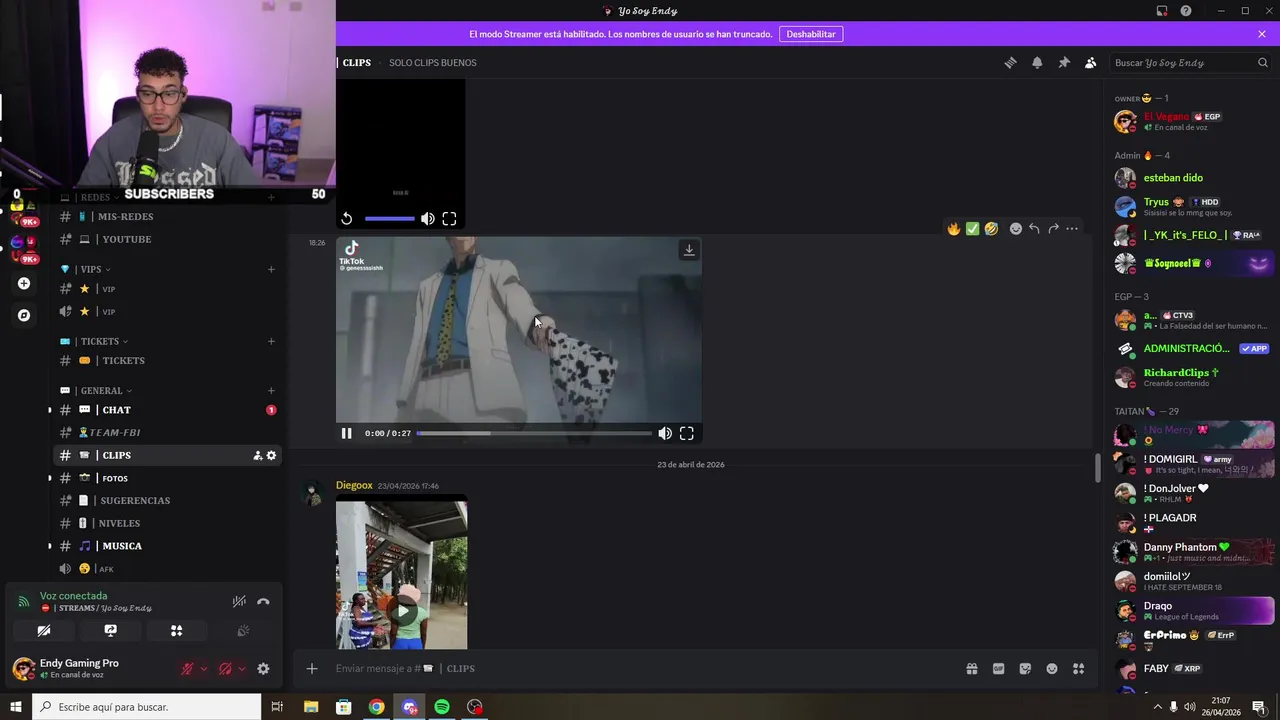Open add reaction smiley on message toolbar
The image size is (1280, 720).
[1016, 229]
